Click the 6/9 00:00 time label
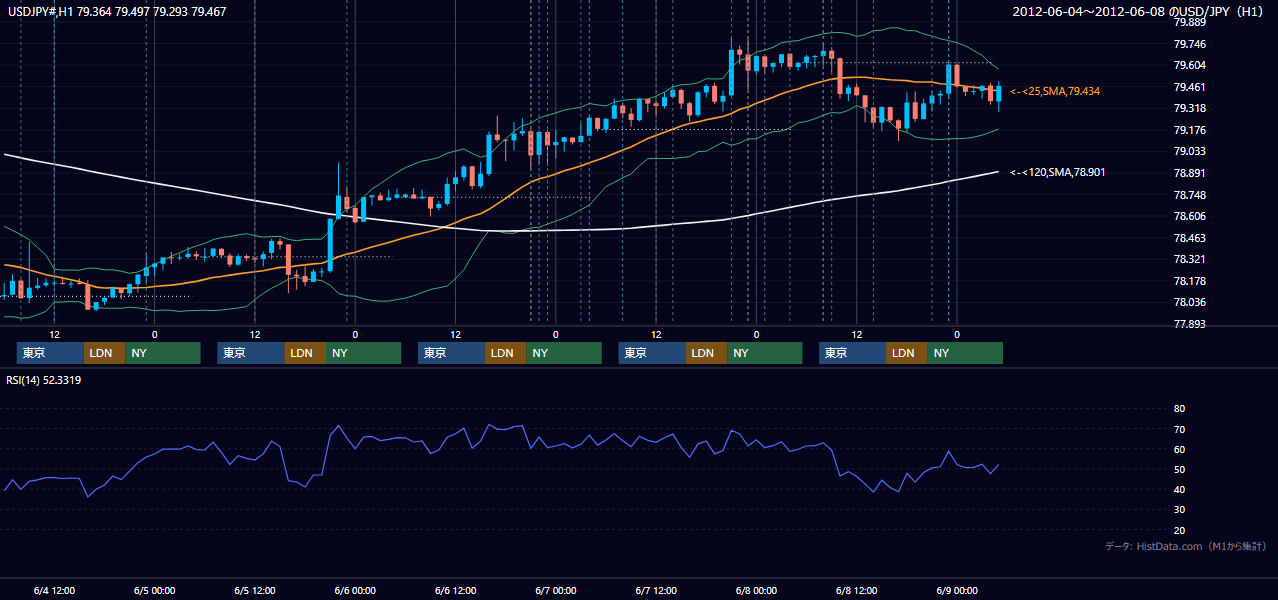The width and height of the screenshot is (1278, 600). [x=957, y=591]
